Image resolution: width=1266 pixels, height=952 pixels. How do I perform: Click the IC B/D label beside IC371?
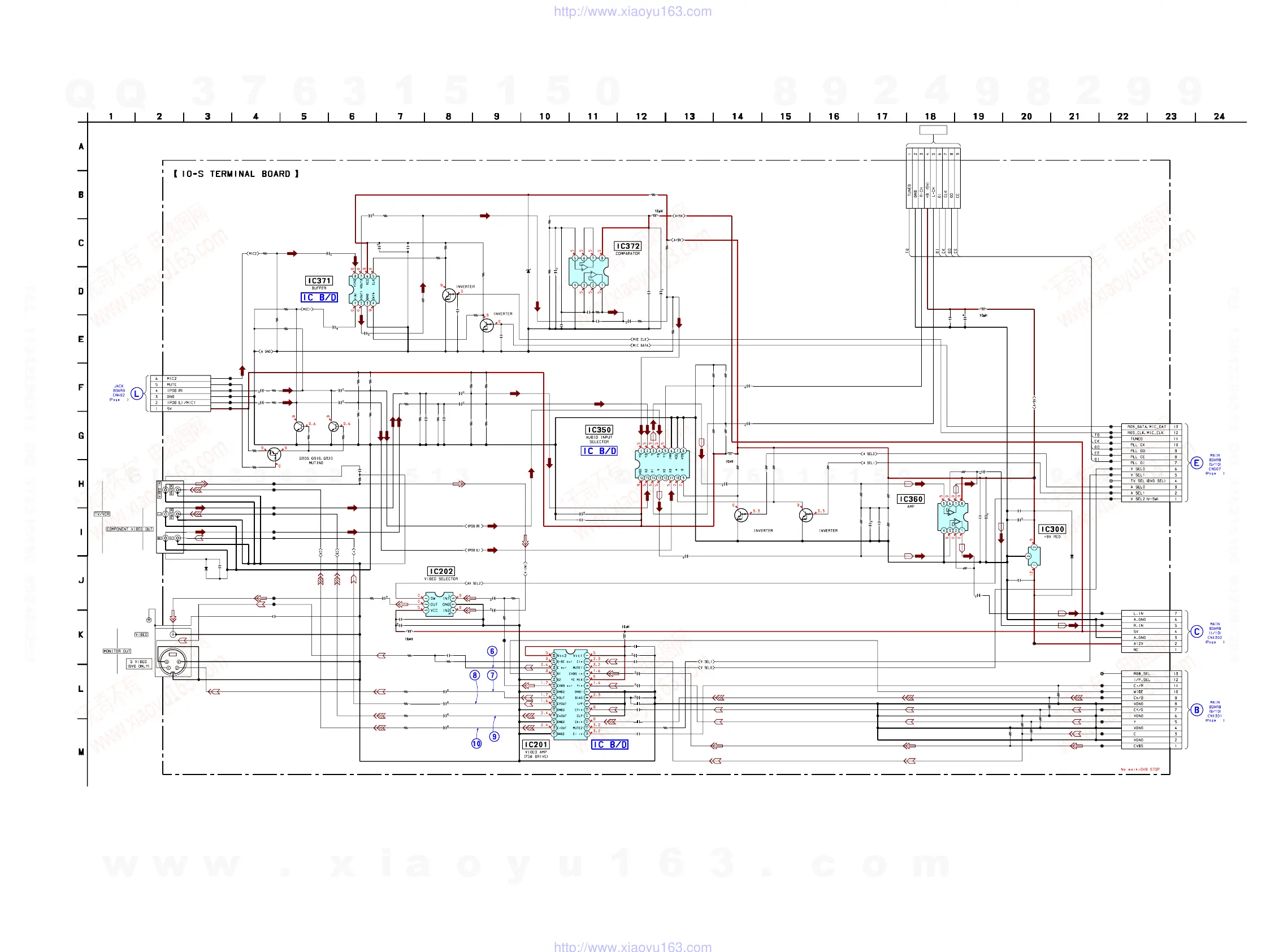click(319, 298)
